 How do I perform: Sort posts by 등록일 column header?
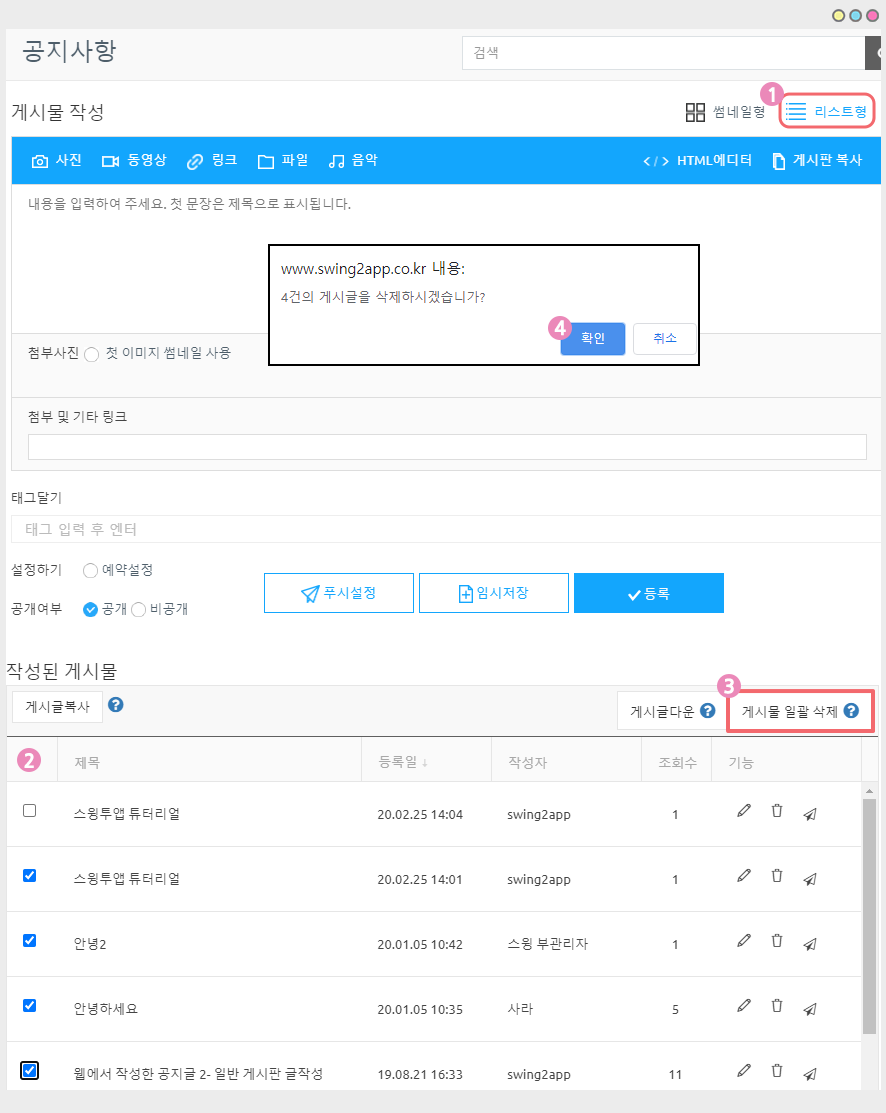(403, 763)
